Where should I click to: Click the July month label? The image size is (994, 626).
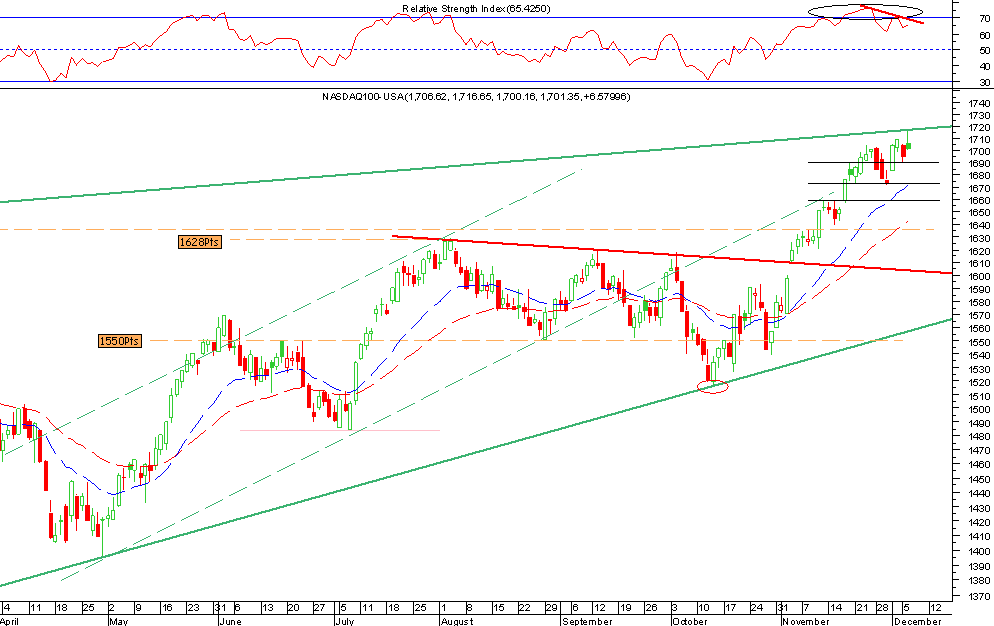(344, 621)
